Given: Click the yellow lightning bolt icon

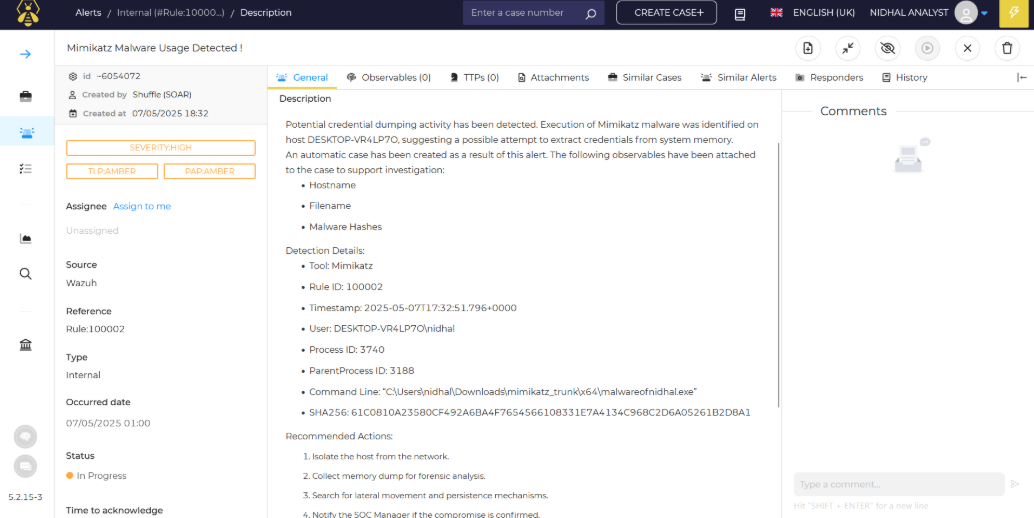Looking at the screenshot, I should (x=1016, y=13).
